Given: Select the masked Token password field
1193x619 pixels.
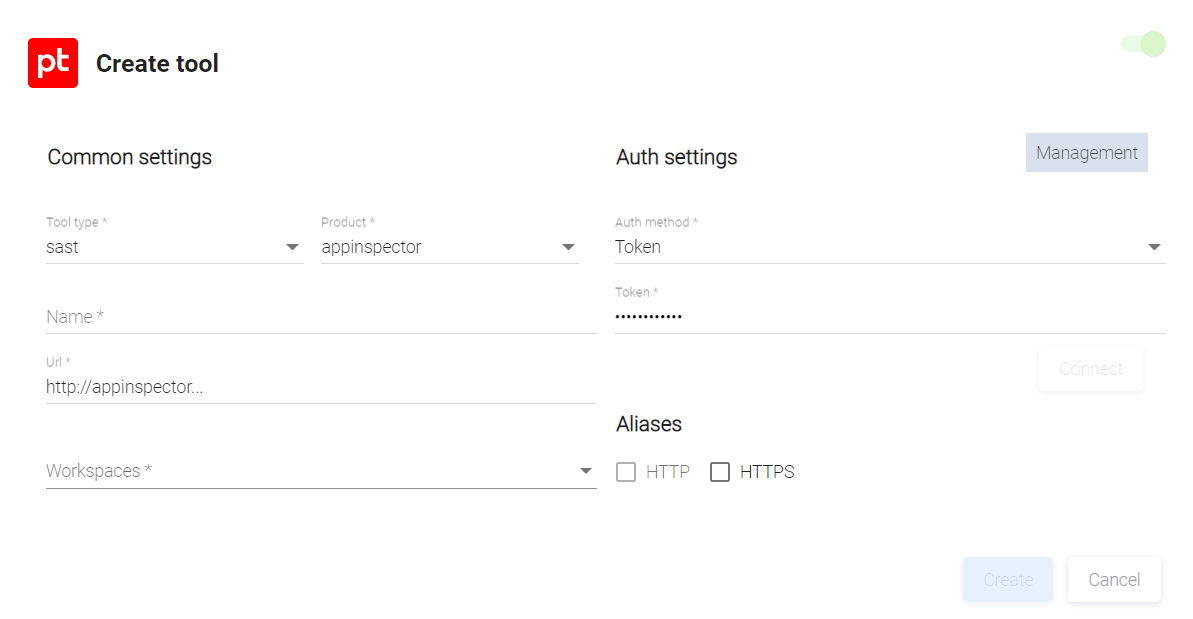Looking at the screenshot, I should coord(888,317).
